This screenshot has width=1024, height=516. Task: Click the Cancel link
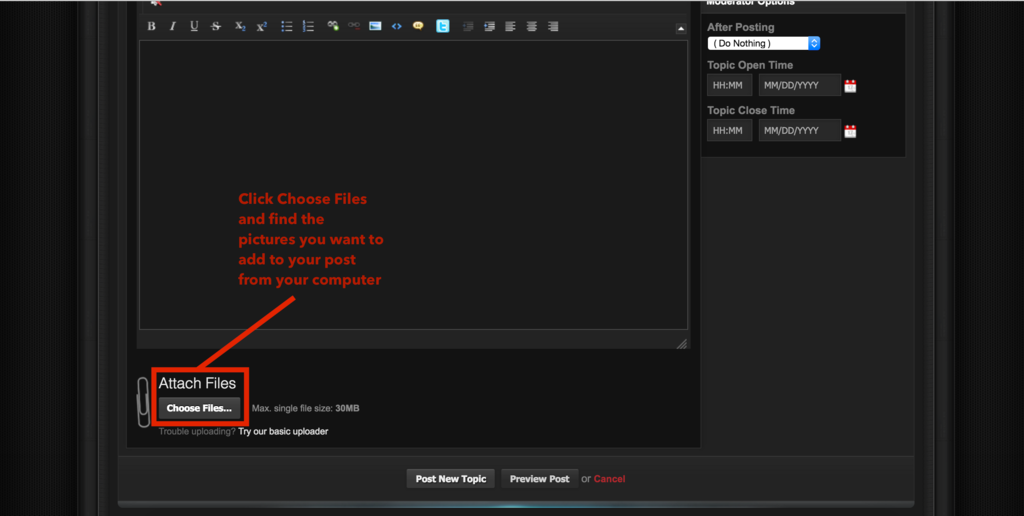pos(609,479)
